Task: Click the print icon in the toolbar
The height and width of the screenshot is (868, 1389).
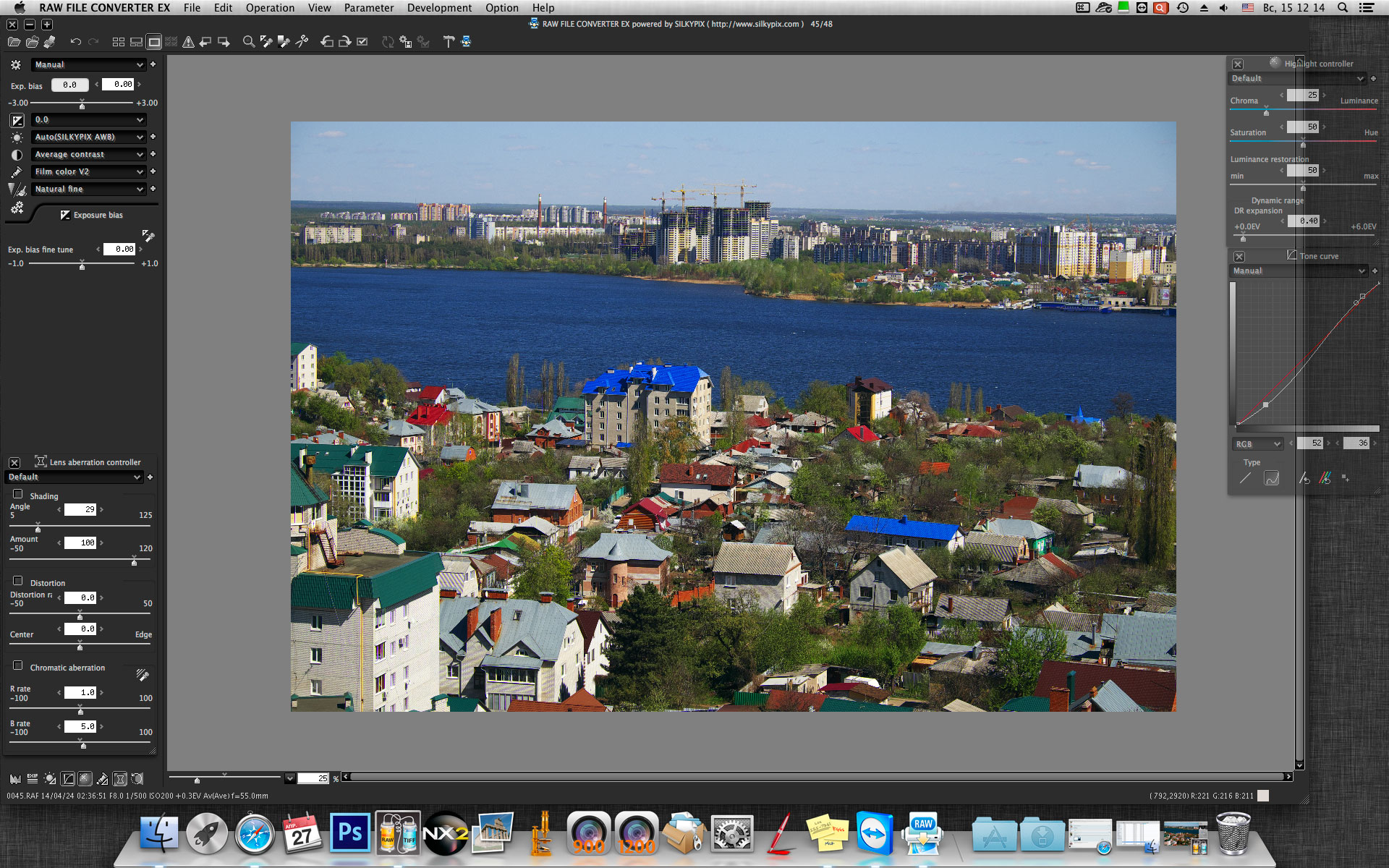Action: [49, 42]
